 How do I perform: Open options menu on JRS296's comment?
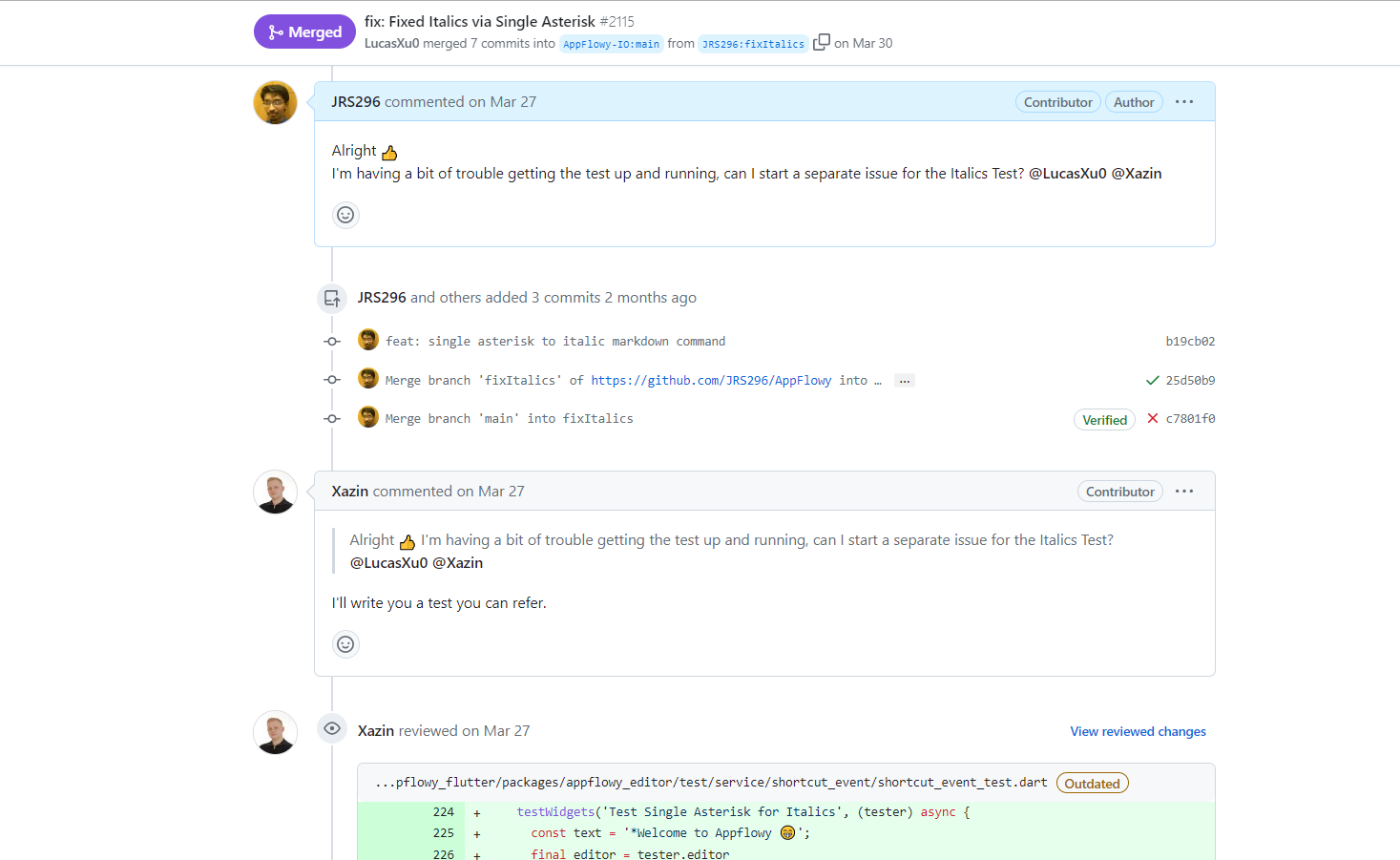tap(1184, 102)
